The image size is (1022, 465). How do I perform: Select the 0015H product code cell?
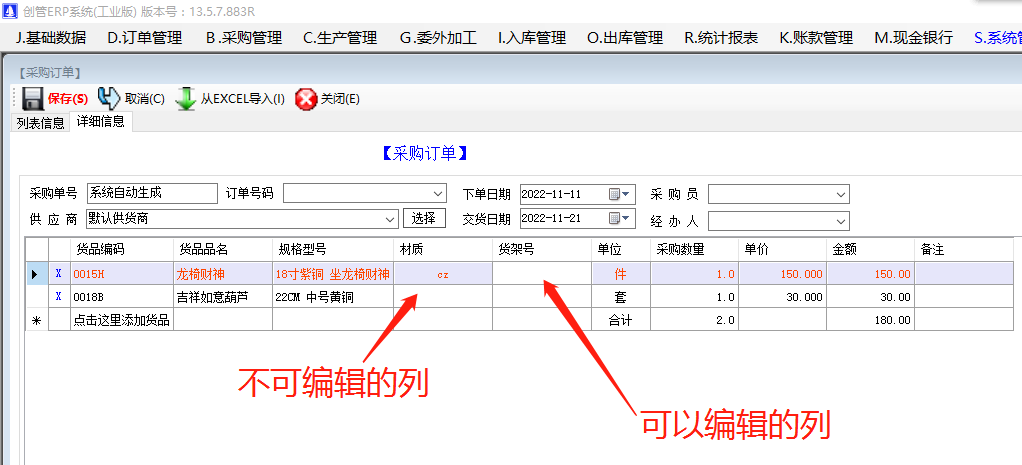(x=122, y=274)
